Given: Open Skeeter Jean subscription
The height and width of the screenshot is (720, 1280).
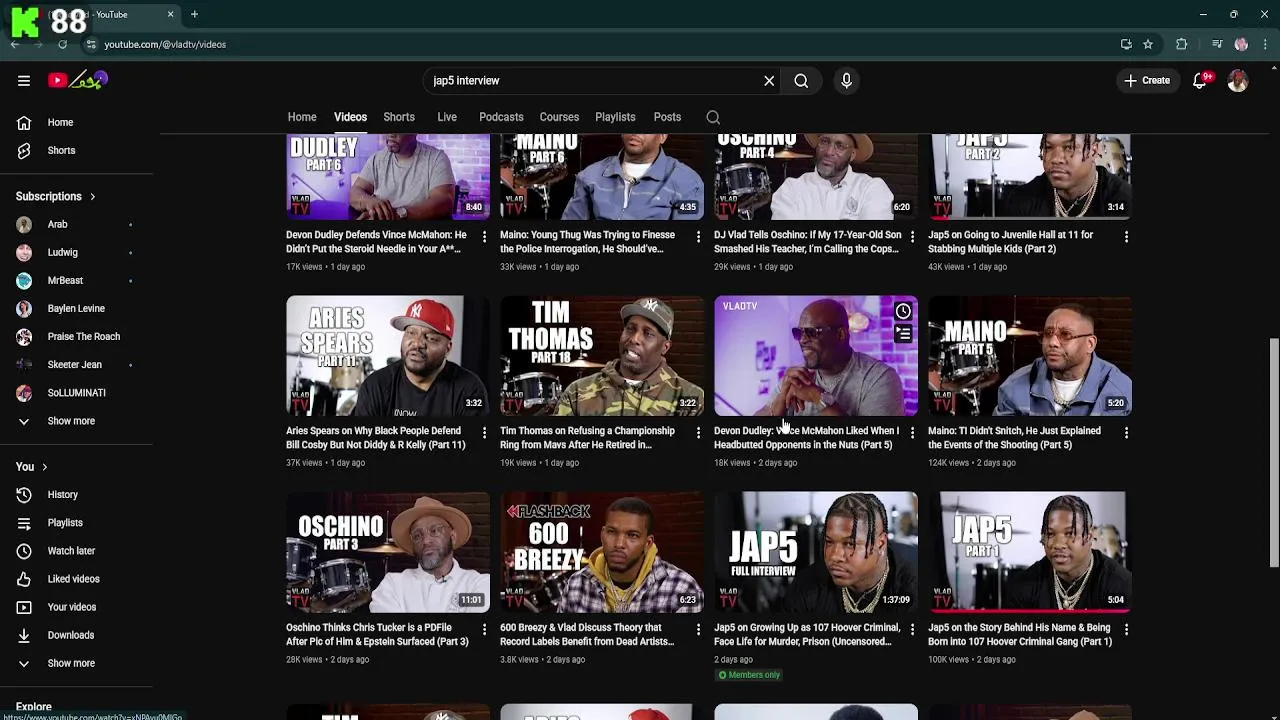Looking at the screenshot, I should (76, 365).
